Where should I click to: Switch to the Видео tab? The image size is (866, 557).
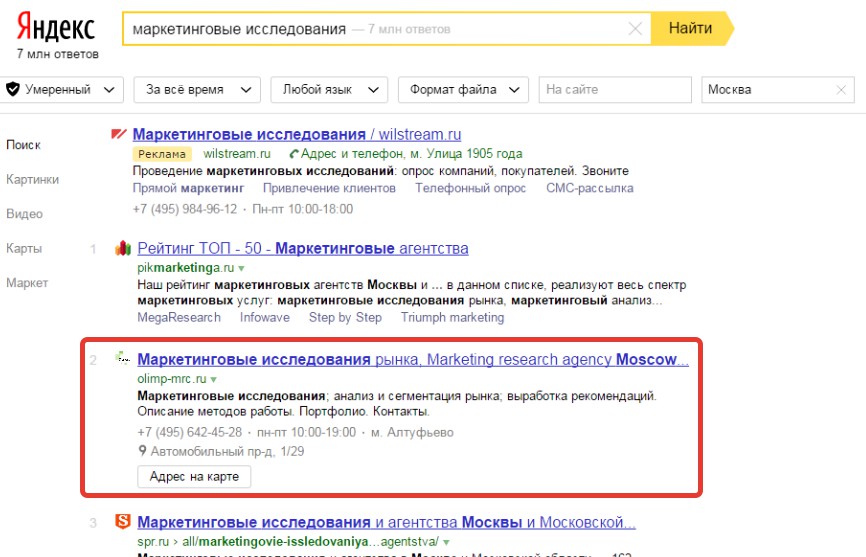point(24,214)
